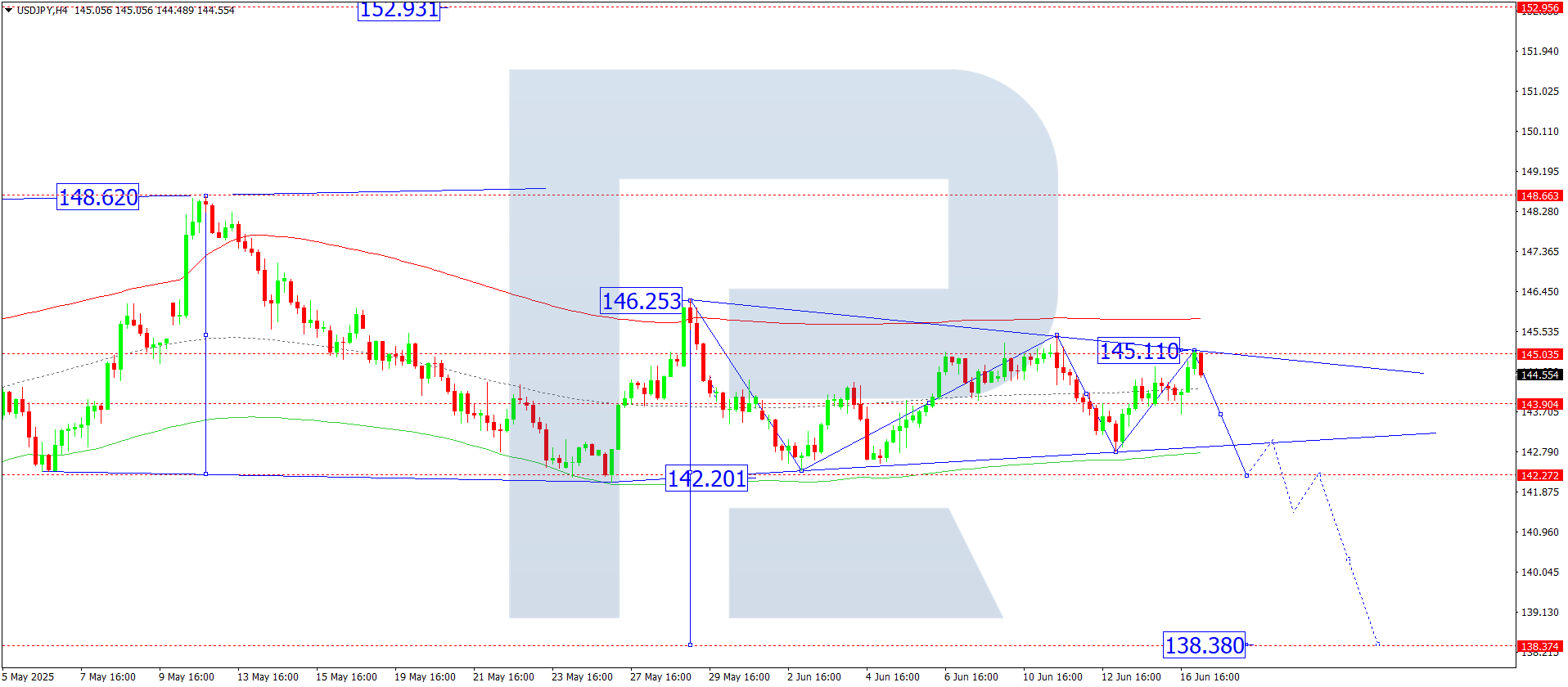1568x687 pixels.
Task: Select the 142.201 low price label
Action: 707,478
